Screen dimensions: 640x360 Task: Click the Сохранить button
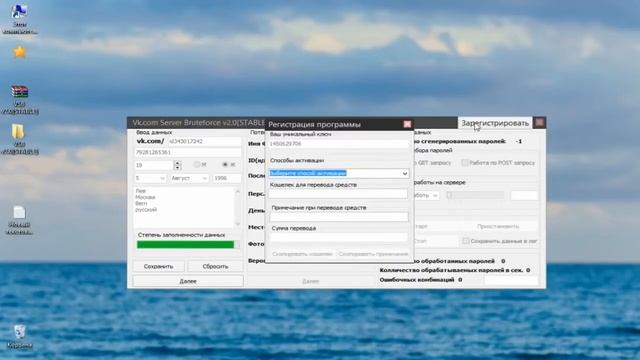pos(158,266)
